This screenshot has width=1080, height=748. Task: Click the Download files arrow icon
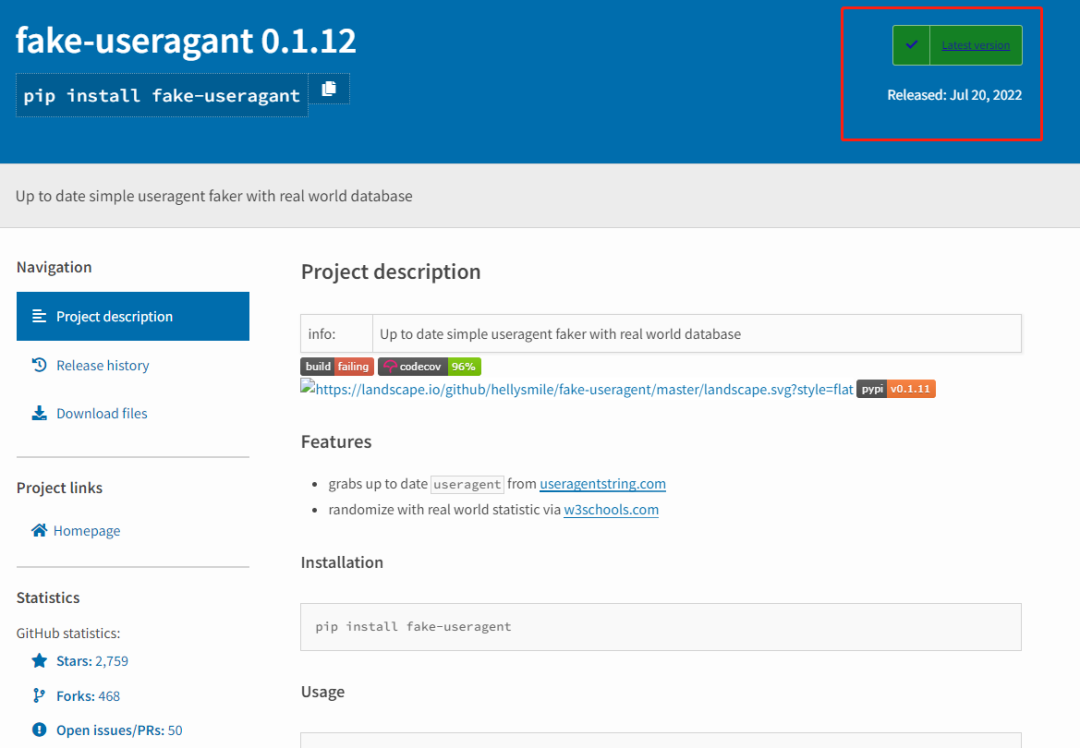[39, 413]
